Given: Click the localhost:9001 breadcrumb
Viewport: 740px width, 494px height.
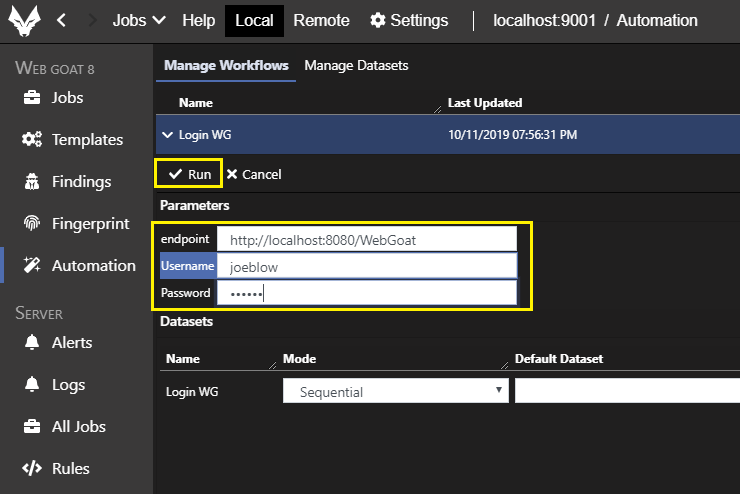Looking at the screenshot, I should tap(545, 20).
